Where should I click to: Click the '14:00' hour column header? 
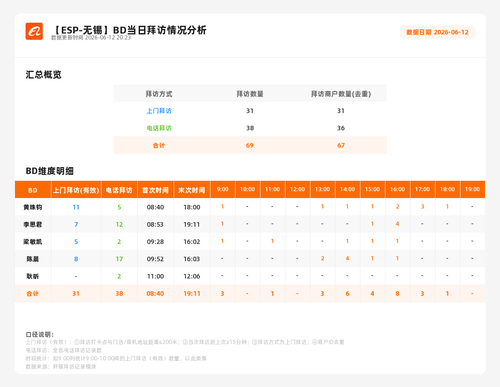click(x=347, y=189)
